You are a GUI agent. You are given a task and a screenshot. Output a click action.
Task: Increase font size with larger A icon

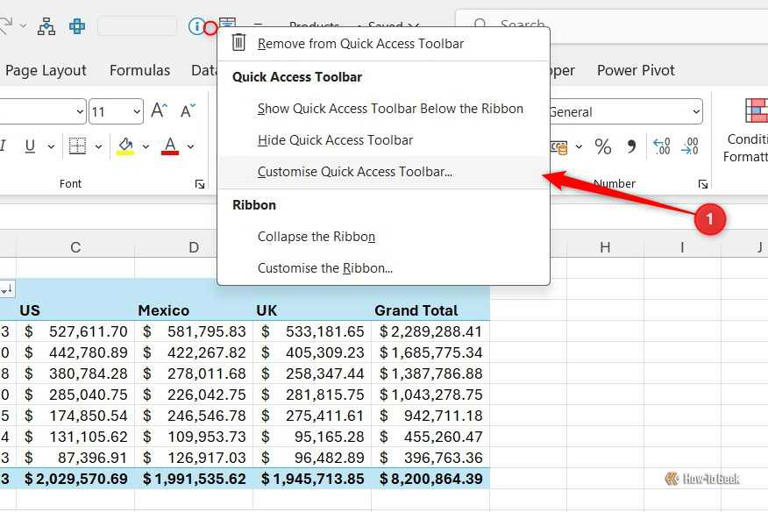(159, 111)
